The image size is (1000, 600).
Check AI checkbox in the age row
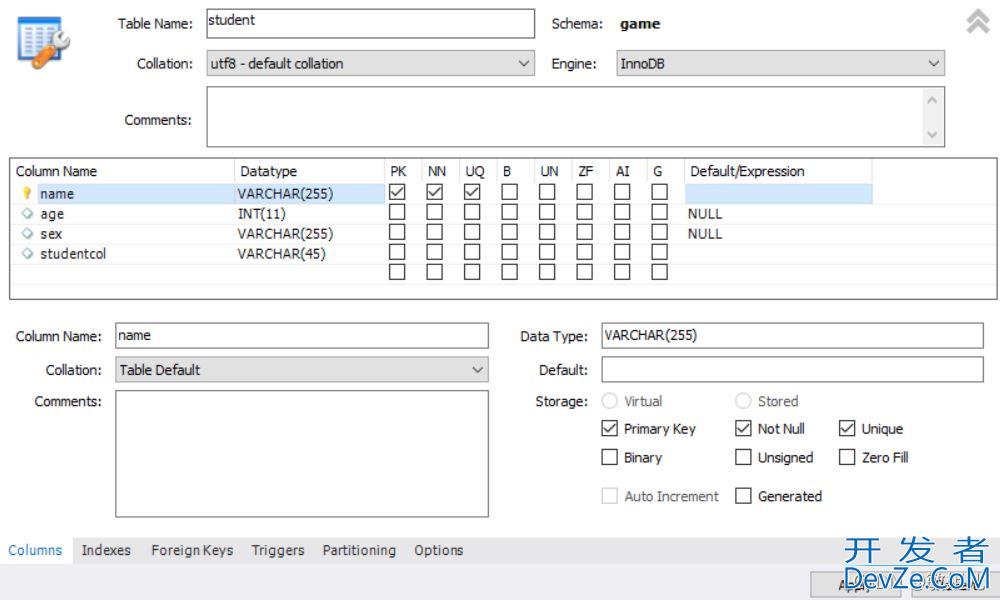[622, 212]
